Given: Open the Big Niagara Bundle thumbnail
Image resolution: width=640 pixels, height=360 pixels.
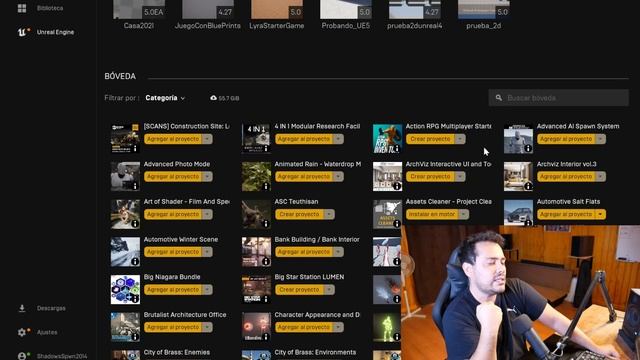Looking at the screenshot, I should [125, 290].
